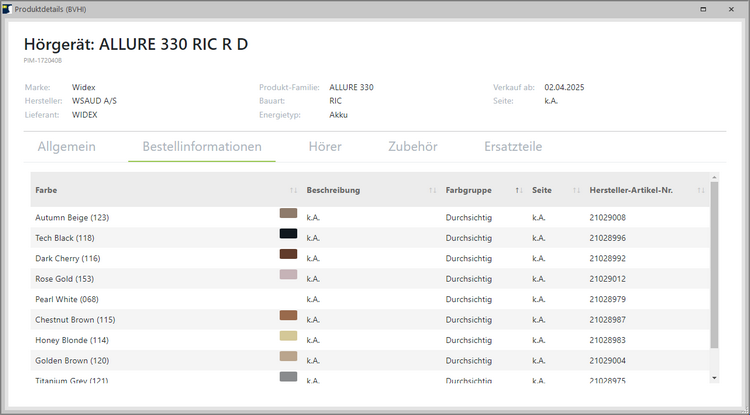Open the Allgemein tab
The width and height of the screenshot is (750, 415).
click(66, 146)
